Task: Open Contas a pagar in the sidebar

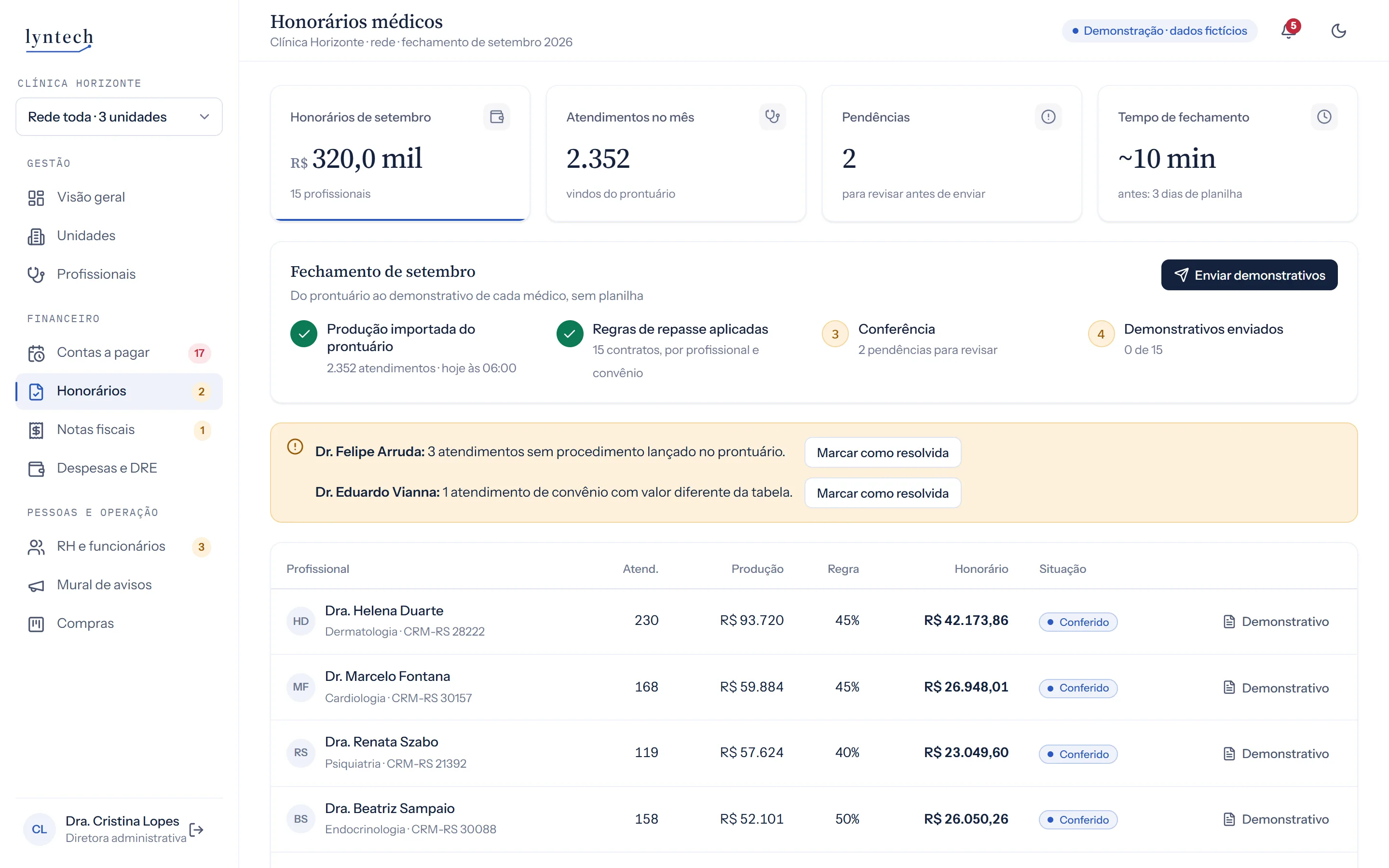Action: (x=119, y=353)
